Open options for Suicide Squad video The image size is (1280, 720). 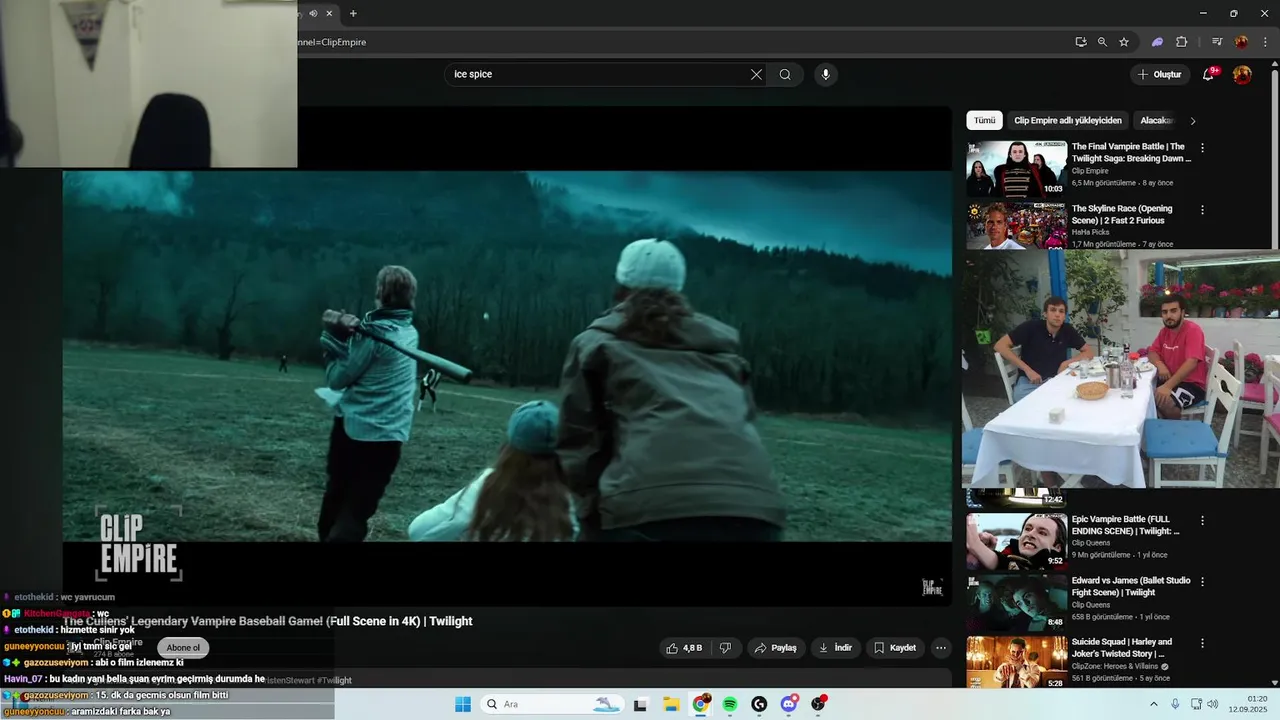[1202, 643]
